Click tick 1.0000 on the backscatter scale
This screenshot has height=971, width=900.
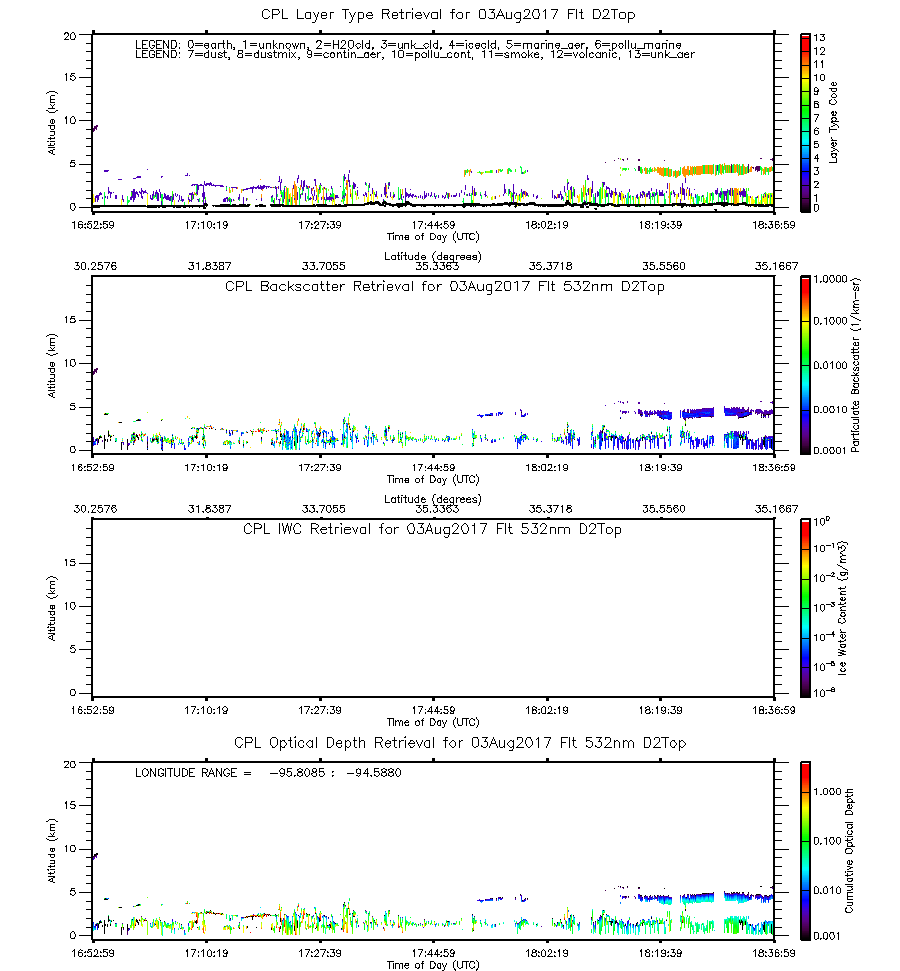(x=830, y=279)
